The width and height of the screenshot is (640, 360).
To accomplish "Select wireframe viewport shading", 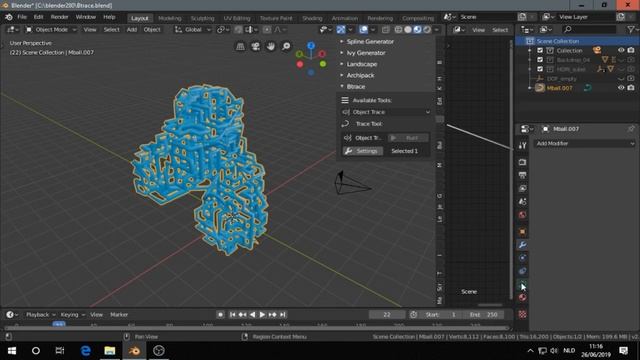I will [398, 29].
